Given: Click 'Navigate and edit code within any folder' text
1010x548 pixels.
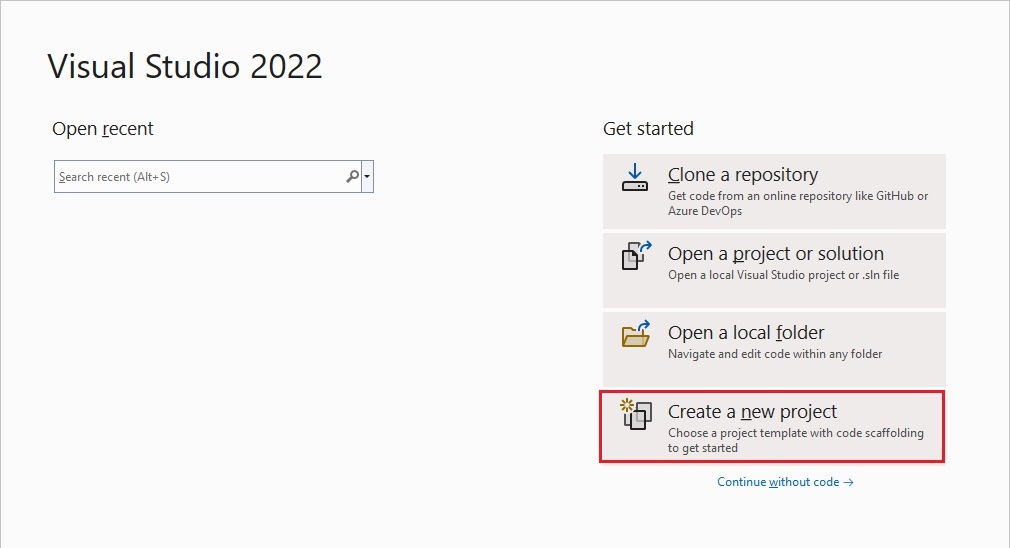Looking at the screenshot, I should coord(775,354).
